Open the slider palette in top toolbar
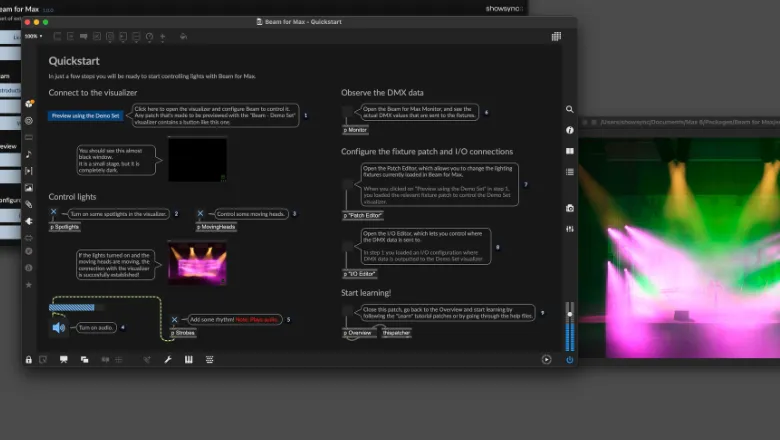780x440 pixels. point(136,36)
